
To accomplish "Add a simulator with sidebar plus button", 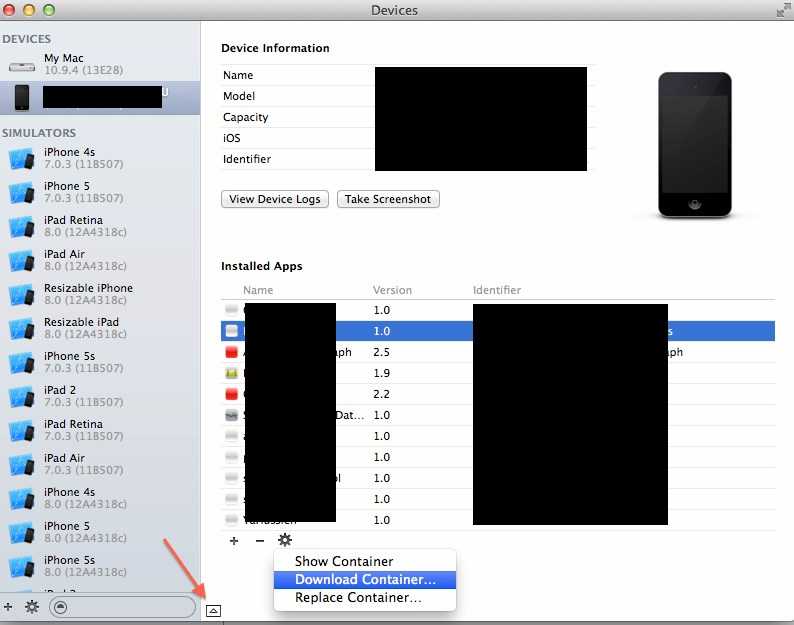I will click(8, 606).
